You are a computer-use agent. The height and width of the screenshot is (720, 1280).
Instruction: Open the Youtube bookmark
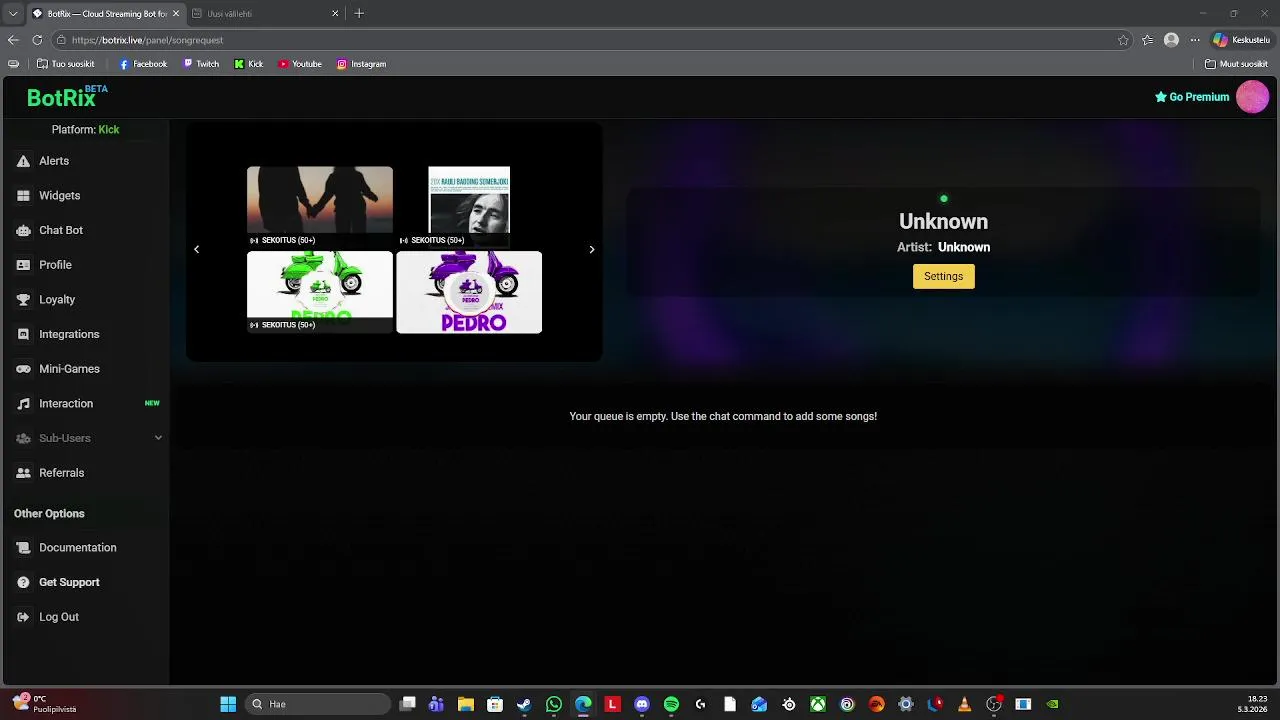tap(300, 64)
